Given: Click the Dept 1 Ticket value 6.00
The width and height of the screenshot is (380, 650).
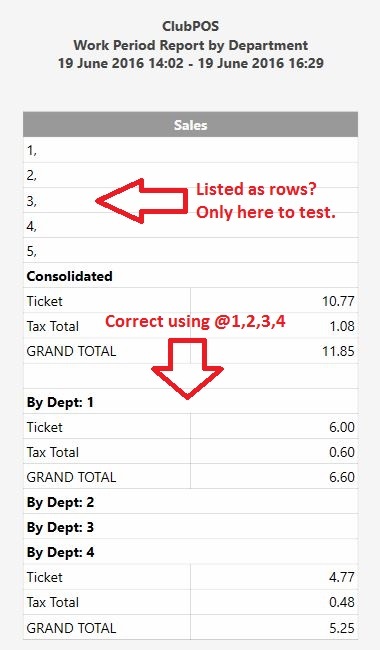Looking at the screenshot, I should point(342,427).
